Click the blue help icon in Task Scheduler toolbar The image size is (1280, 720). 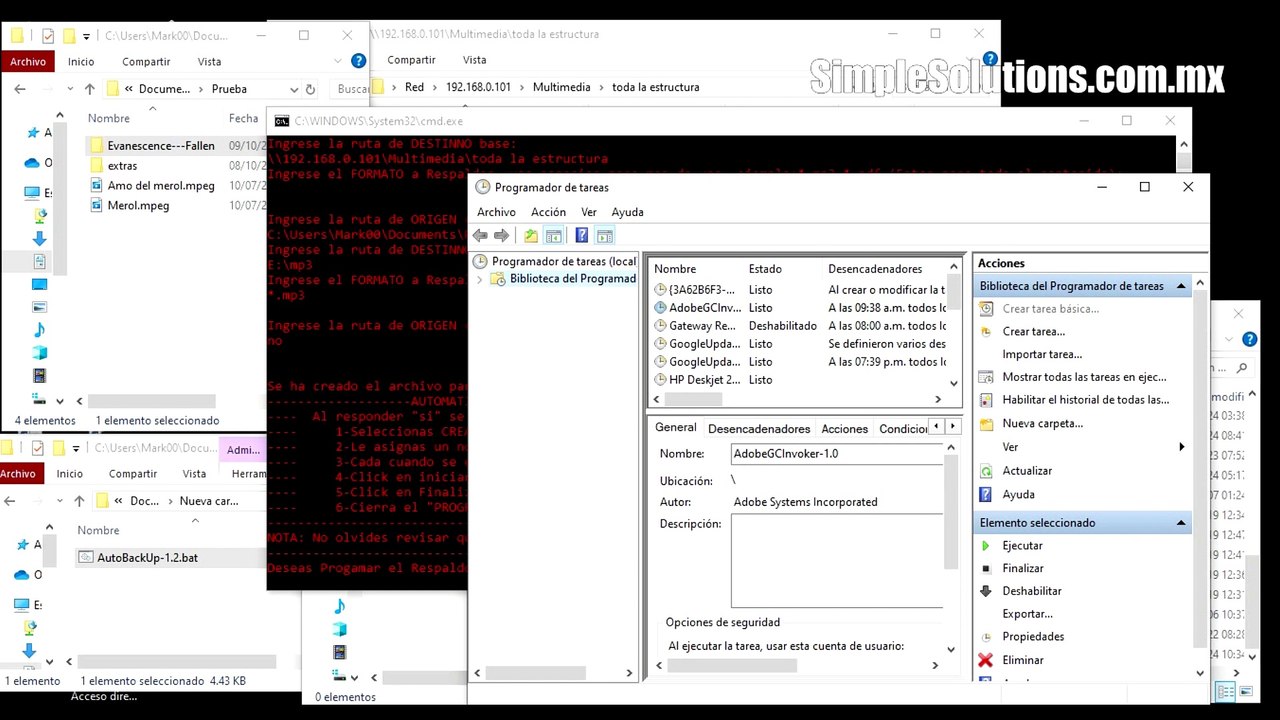point(581,236)
